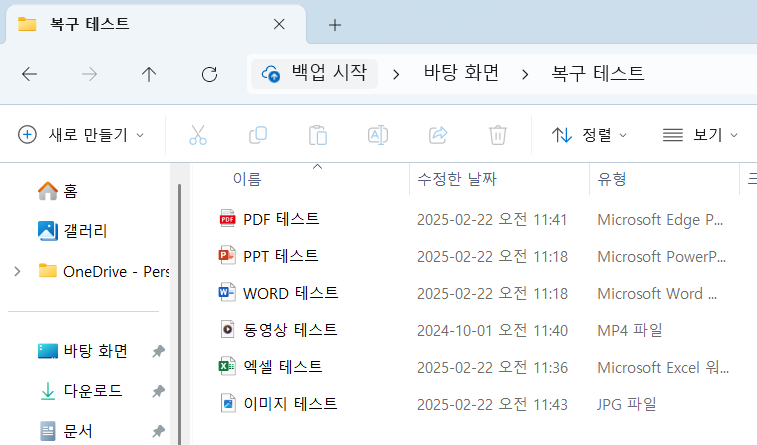Viewport: 757px width, 445px height.
Task: Click the date 2025-02-22 오전 11:43
Action: pyautogui.click(x=492, y=404)
